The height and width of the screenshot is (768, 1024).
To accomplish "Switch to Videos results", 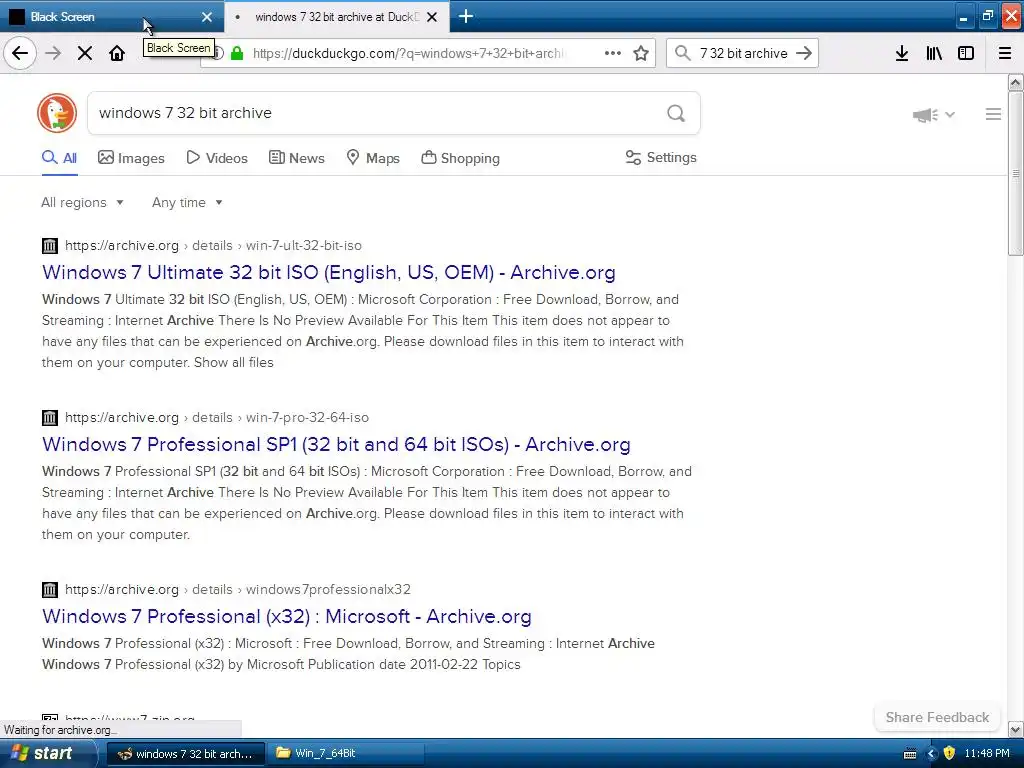I will (x=217, y=158).
